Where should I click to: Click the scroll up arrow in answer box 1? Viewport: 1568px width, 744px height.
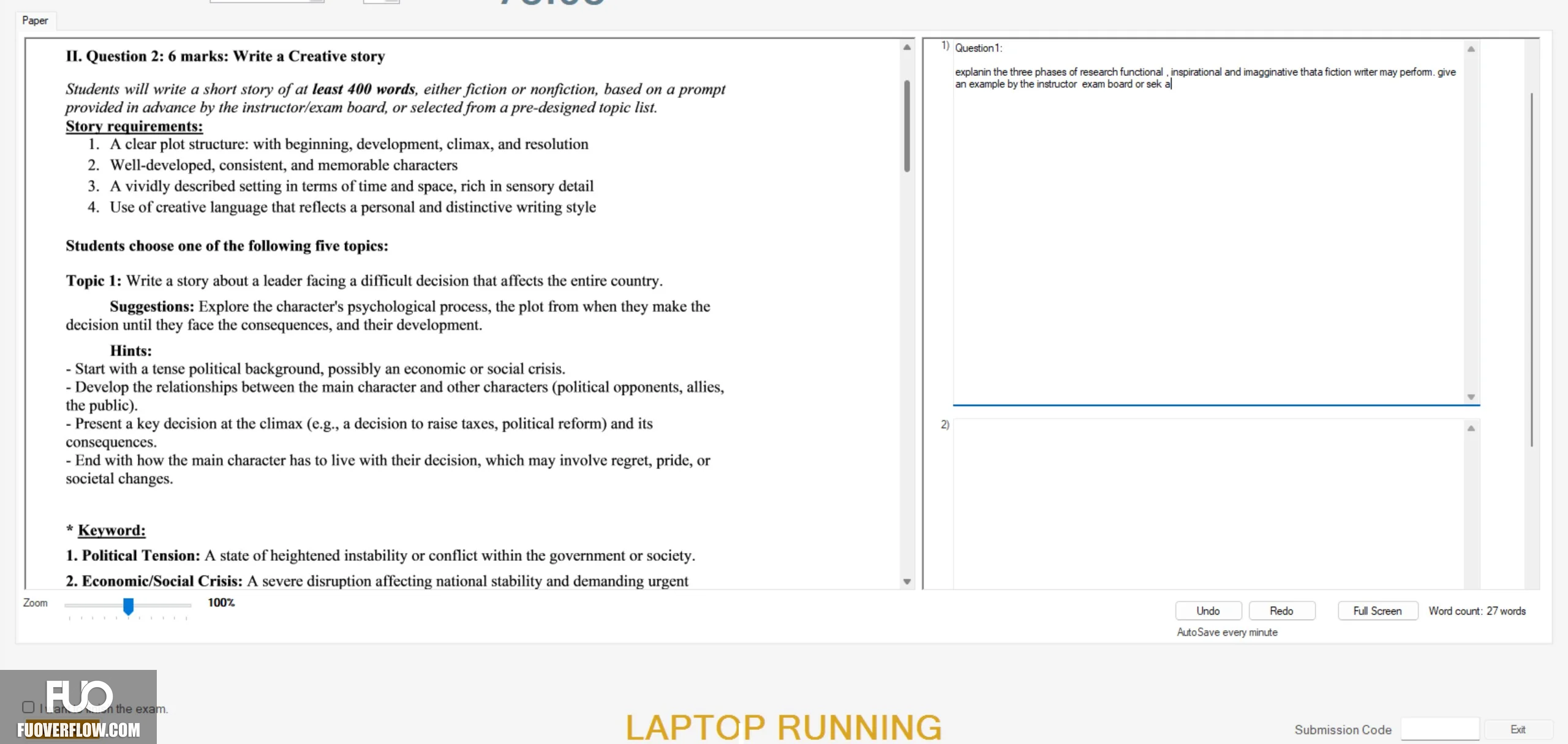[x=1471, y=49]
